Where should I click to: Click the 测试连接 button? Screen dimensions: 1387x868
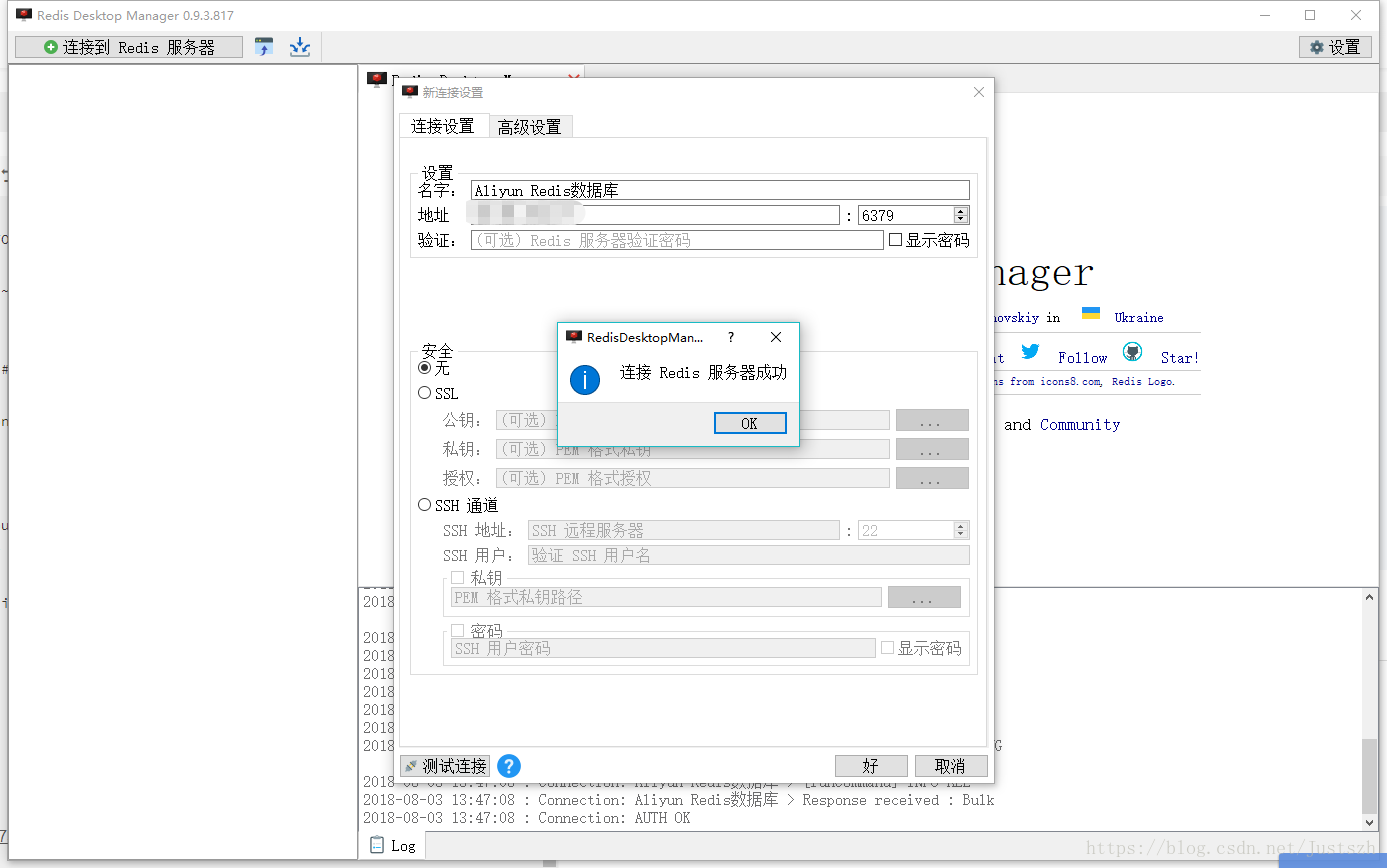(x=445, y=766)
